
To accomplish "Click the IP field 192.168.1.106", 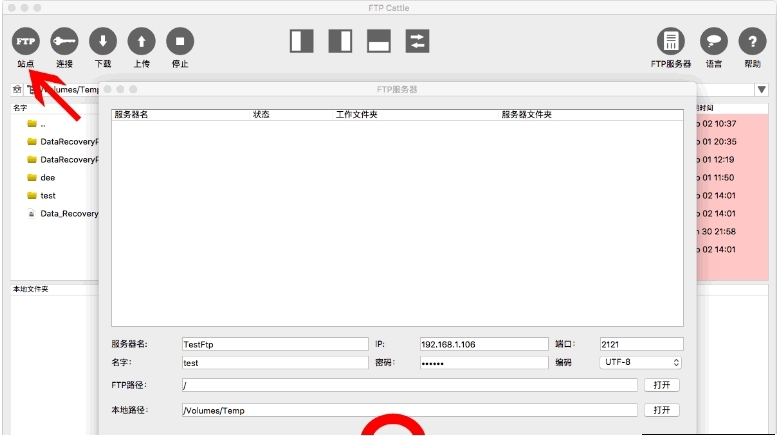I will pyautogui.click(x=484, y=344).
